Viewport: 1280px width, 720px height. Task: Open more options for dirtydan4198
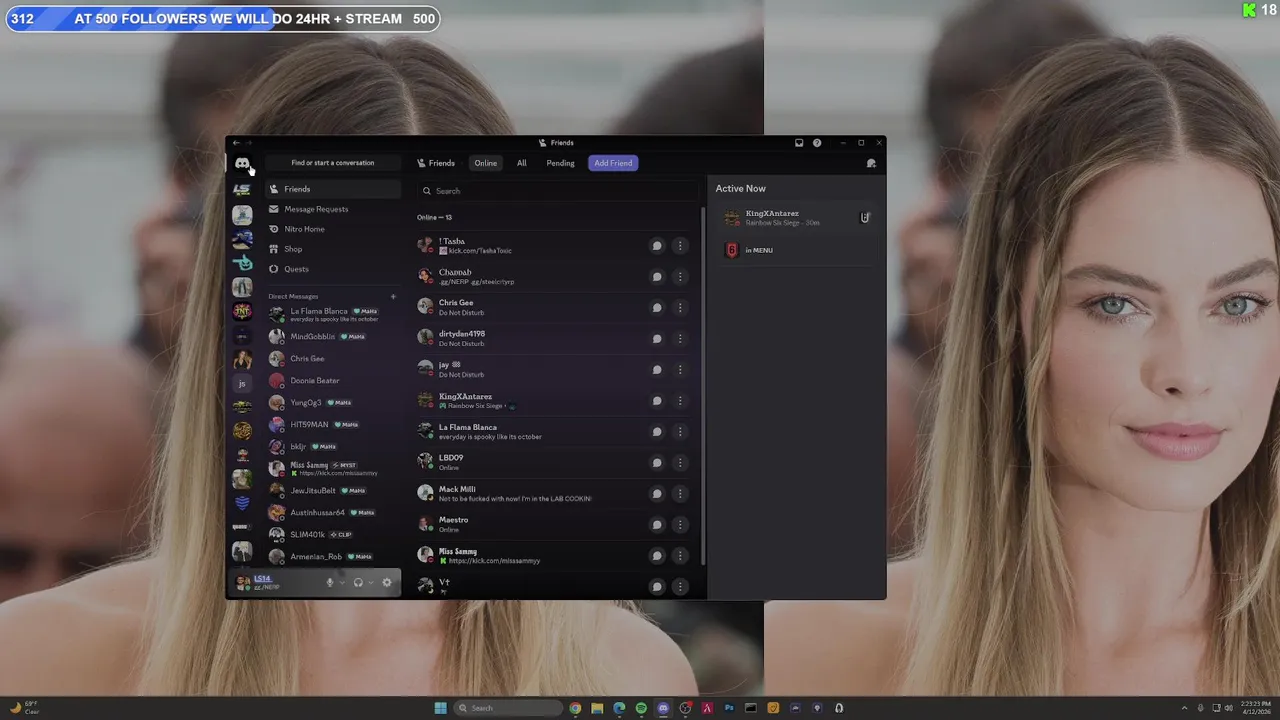(680, 339)
